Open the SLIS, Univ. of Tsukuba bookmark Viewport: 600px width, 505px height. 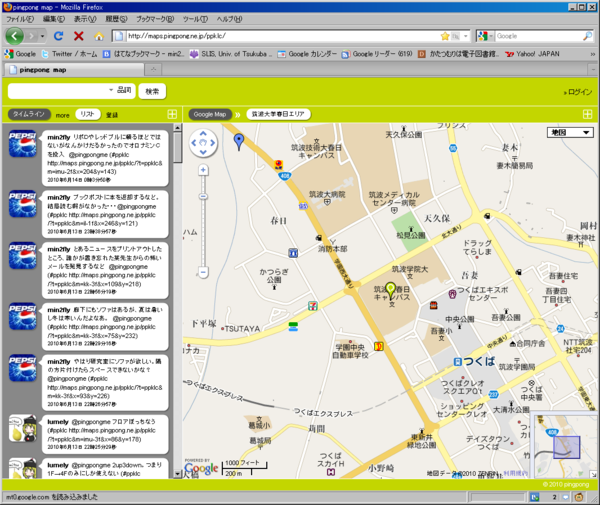231,54
